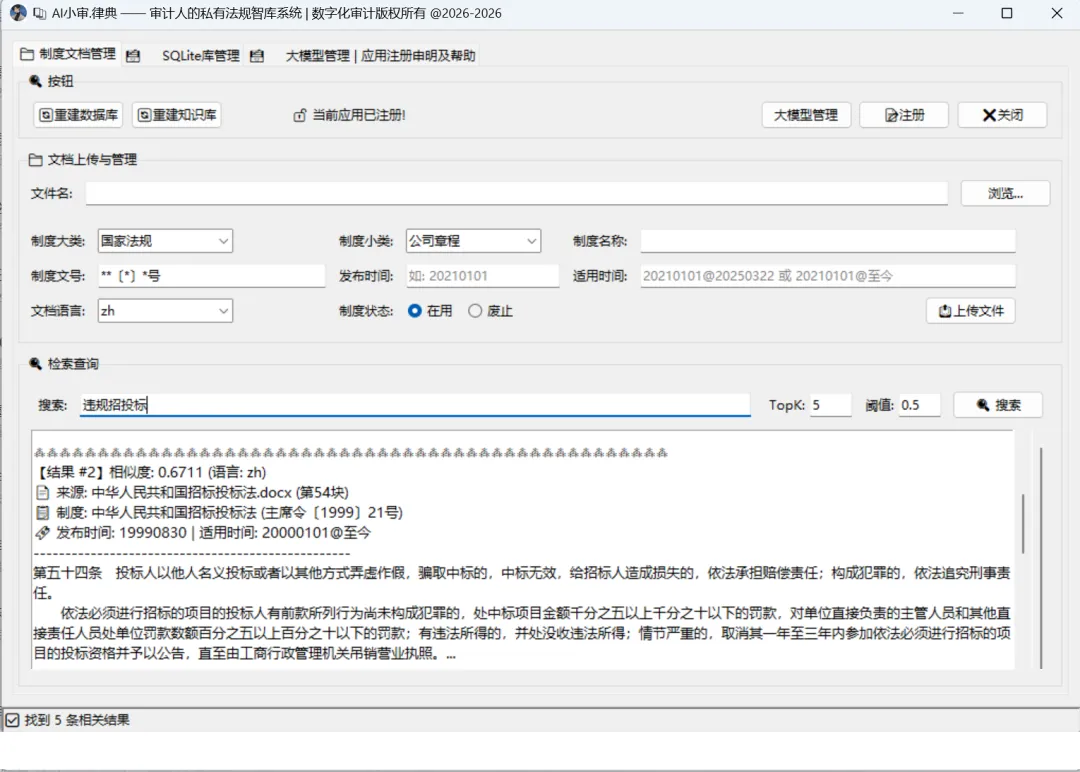
Task: Open the 大模型管理 | 应用注册申明及帮助 tab
Action: (380, 56)
